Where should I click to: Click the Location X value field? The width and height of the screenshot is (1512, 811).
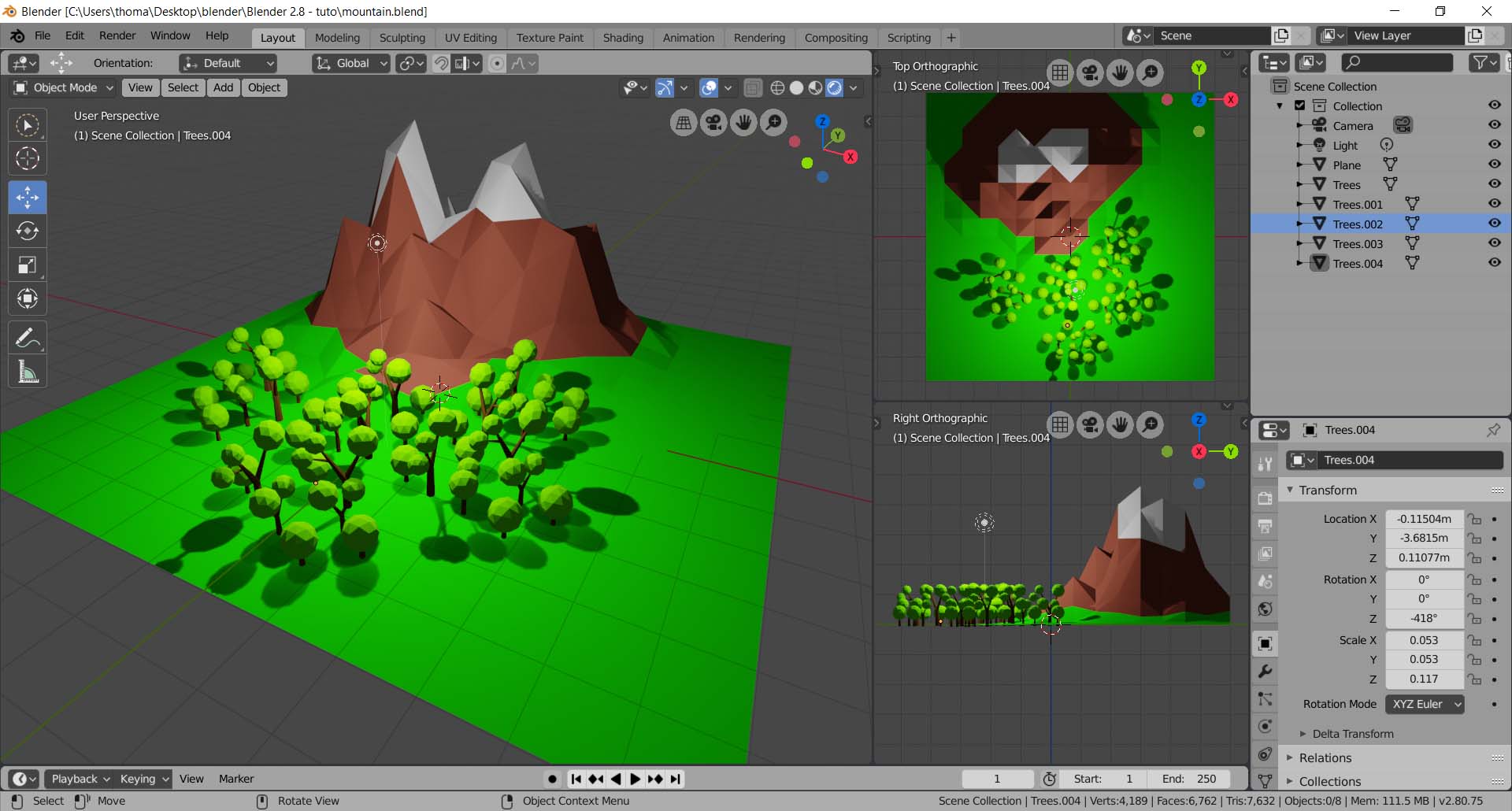pos(1423,519)
